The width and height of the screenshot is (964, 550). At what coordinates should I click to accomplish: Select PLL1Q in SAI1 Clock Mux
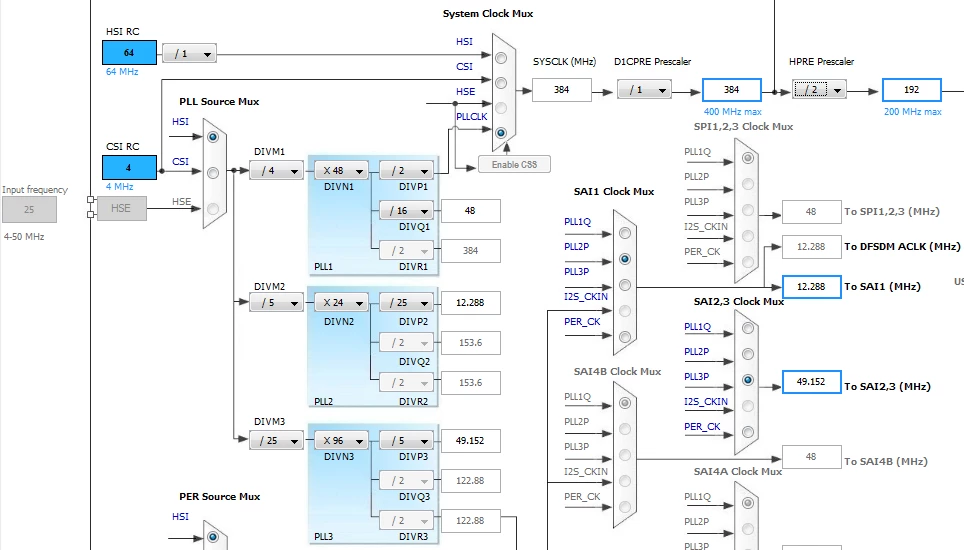pos(625,233)
